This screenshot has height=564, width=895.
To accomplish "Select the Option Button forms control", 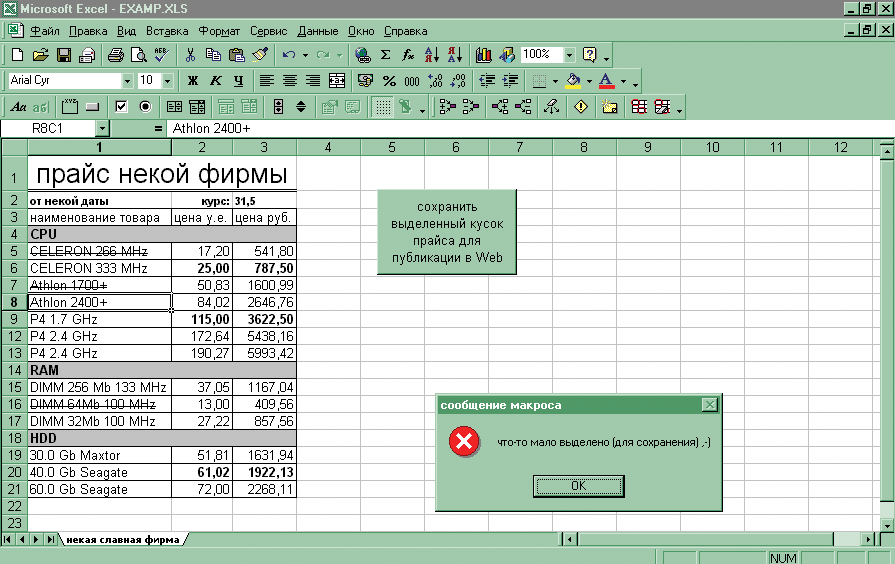I will [x=145, y=107].
